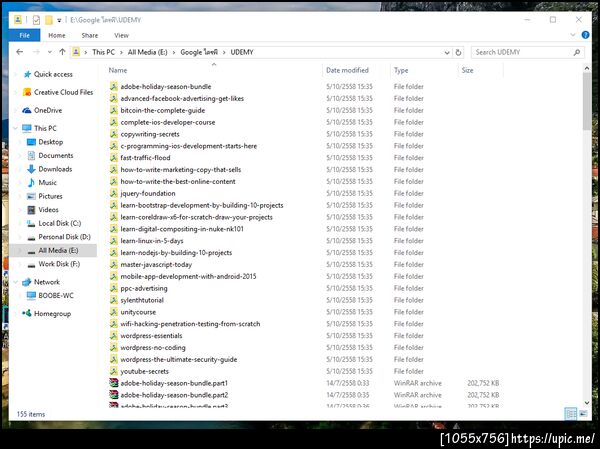600x449 pixels.
Task: Click the BOOBE-WC computer icon
Action: (x=31, y=296)
